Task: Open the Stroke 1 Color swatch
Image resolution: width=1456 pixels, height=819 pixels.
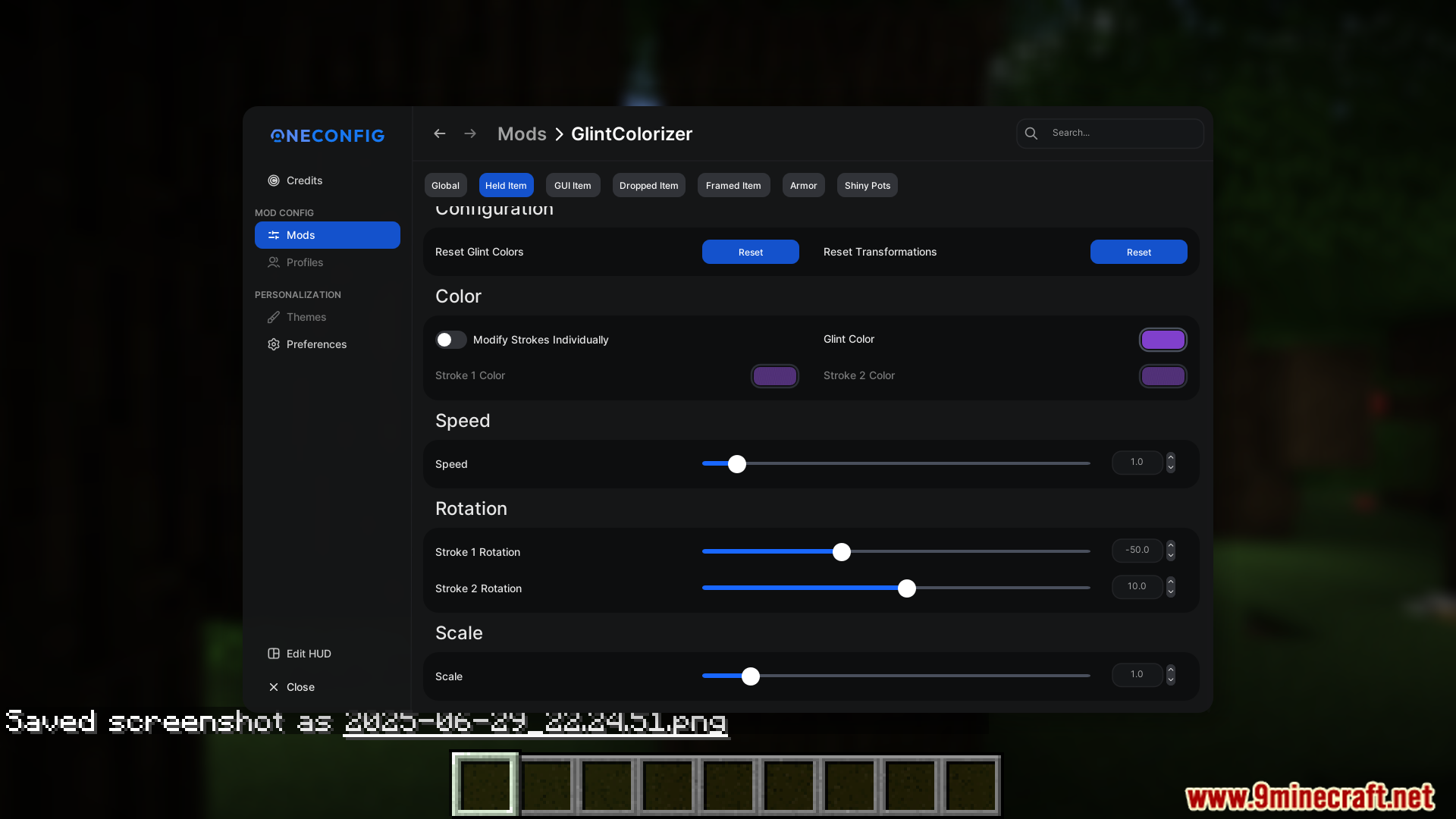Action: point(774,376)
